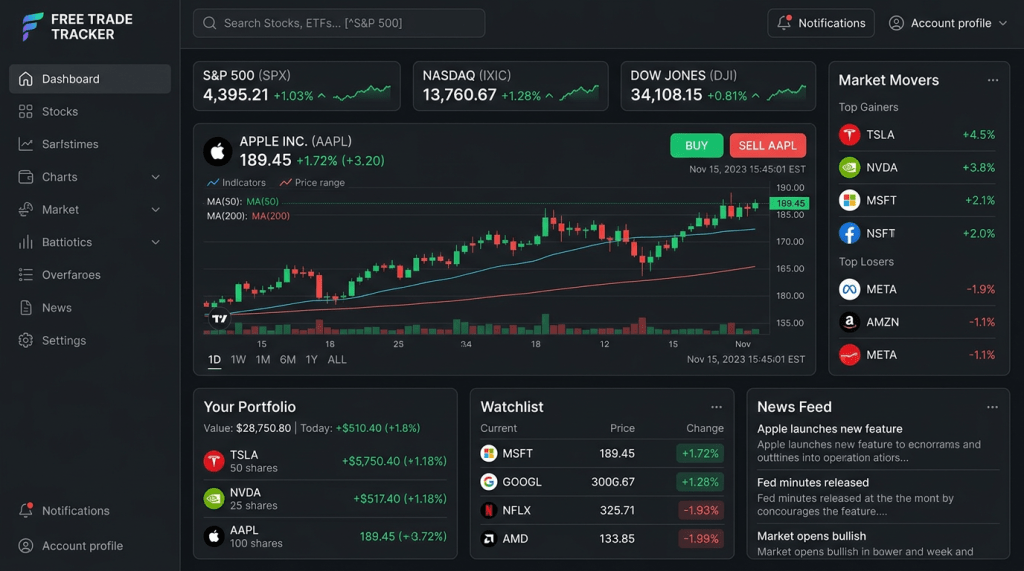Toggle the MA(50) indicator label
This screenshot has width=1024, height=571.
click(242, 202)
